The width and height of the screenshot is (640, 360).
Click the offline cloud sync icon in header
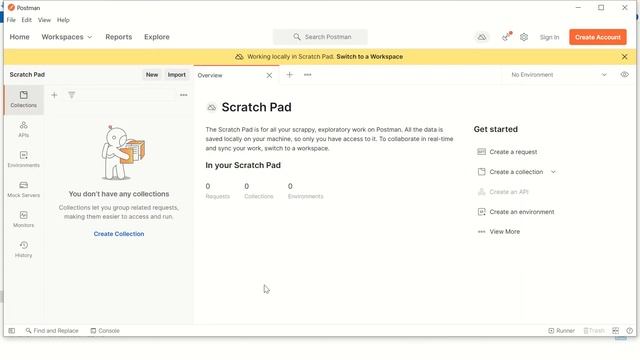point(482,37)
